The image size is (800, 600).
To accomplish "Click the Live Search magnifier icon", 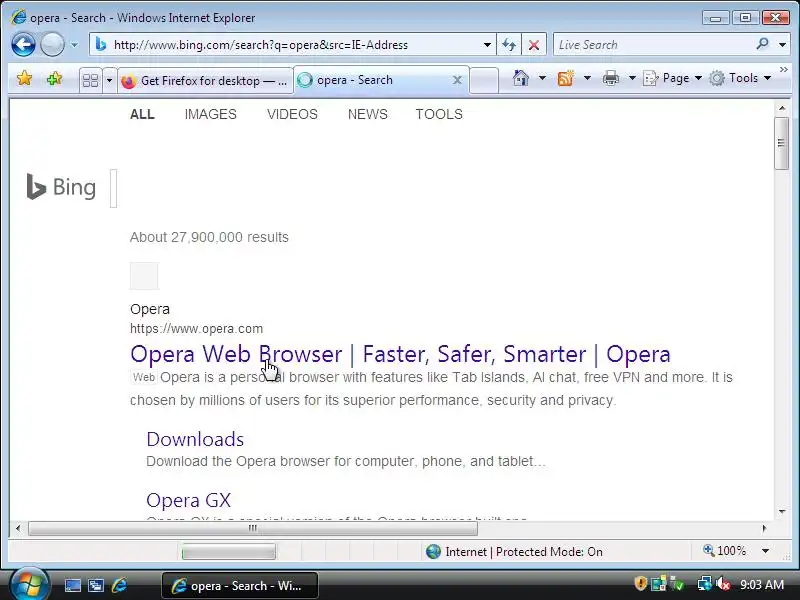I will click(763, 44).
